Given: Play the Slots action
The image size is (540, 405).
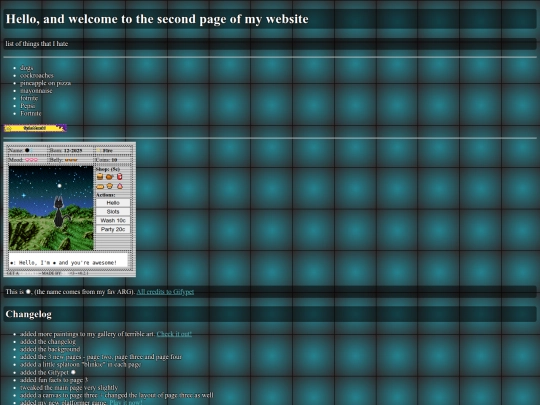Looking at the screenshot, I should pyautogui.click(x=113, y=211).
